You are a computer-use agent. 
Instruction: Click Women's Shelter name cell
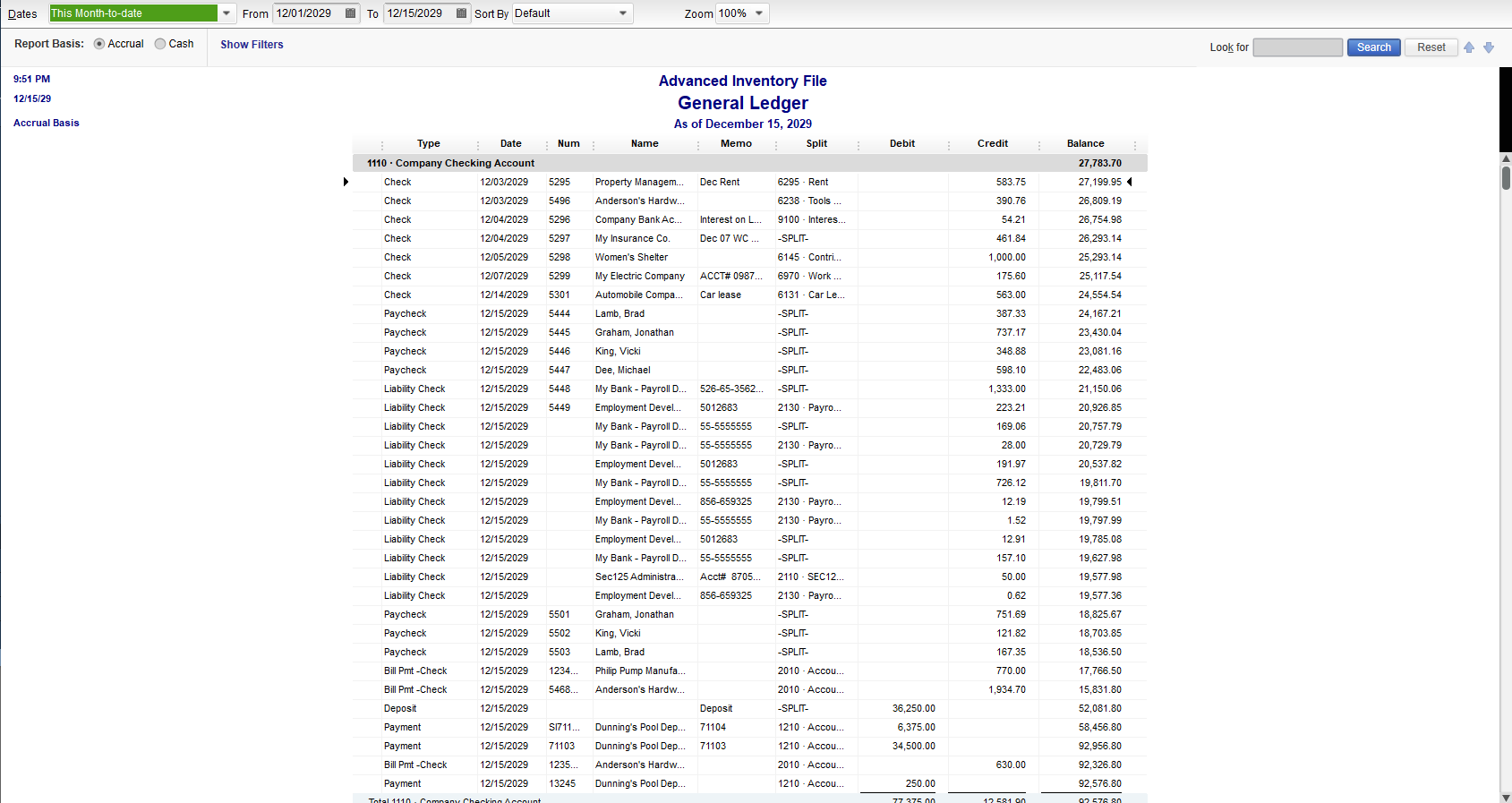coord(631,257)
